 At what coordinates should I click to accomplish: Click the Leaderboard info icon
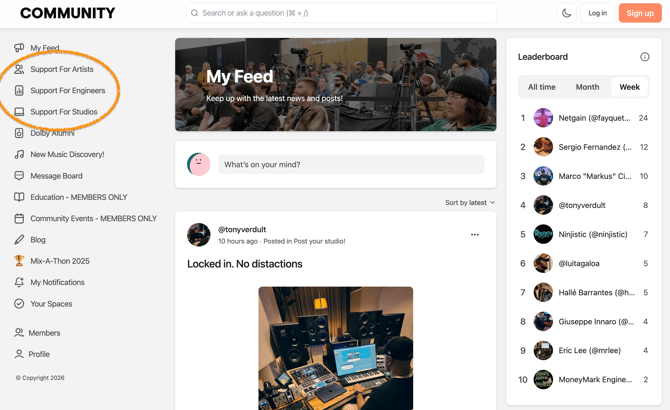pyautogui.click(x=644, y=57)
